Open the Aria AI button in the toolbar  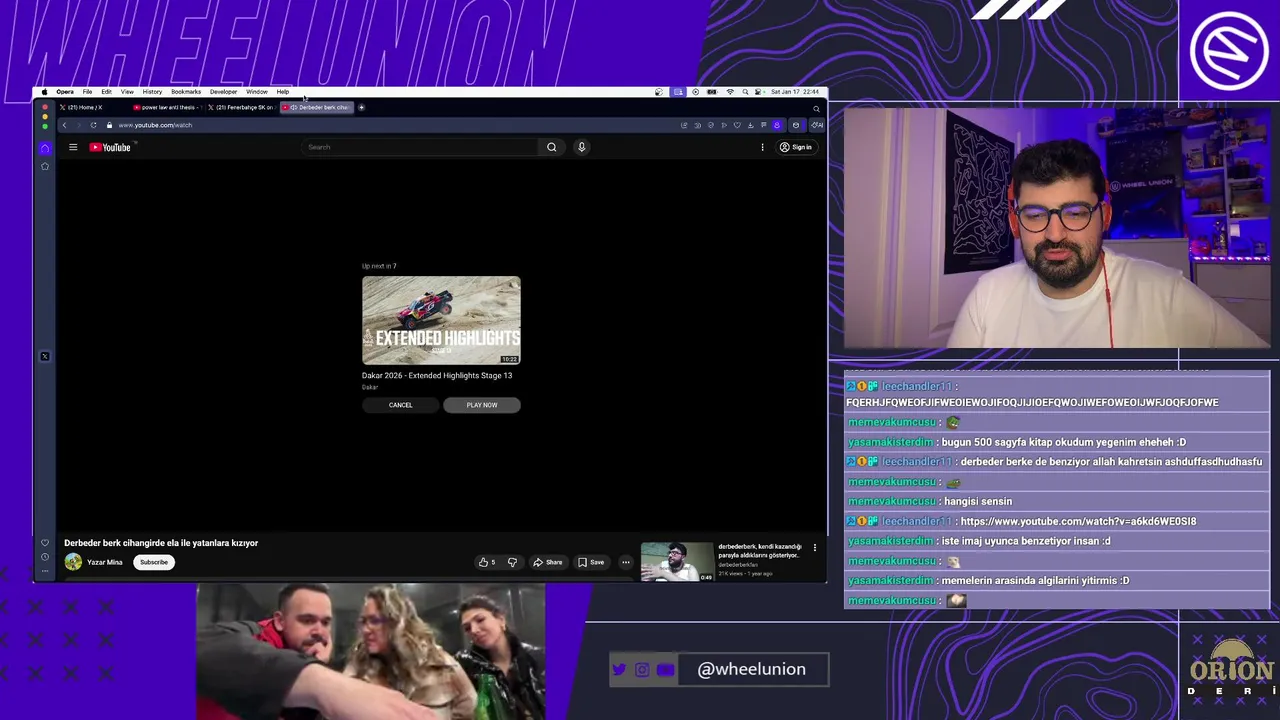click(x=817, y=125)
